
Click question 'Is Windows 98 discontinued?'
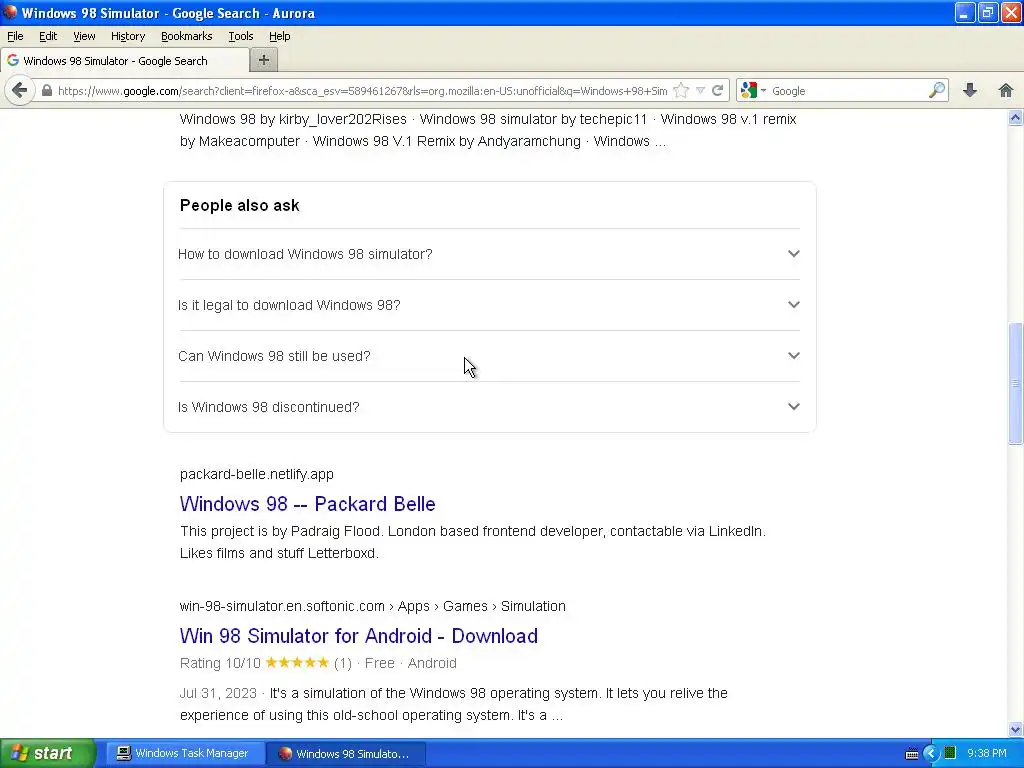pyautogui.click(x=268, y=407)
